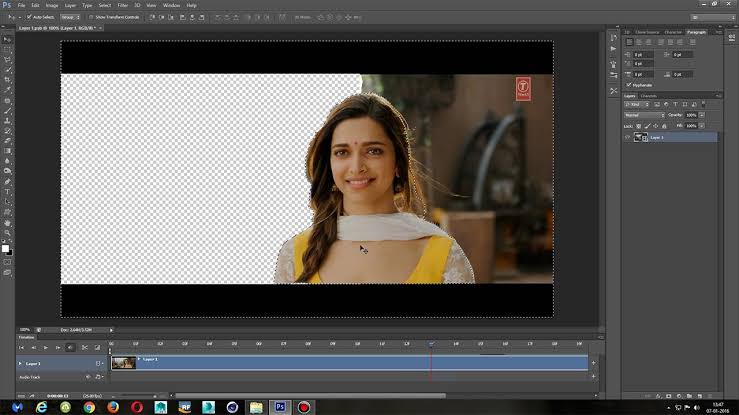This screenshot has width=739, height=415.
Task: Open the Audio Track music note menu
Action: click(99, 377)
